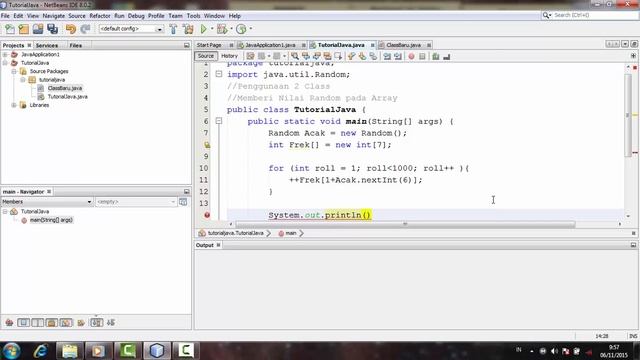Click the History view button
This screenshot has height=360, width=640.
coord(229,56)
